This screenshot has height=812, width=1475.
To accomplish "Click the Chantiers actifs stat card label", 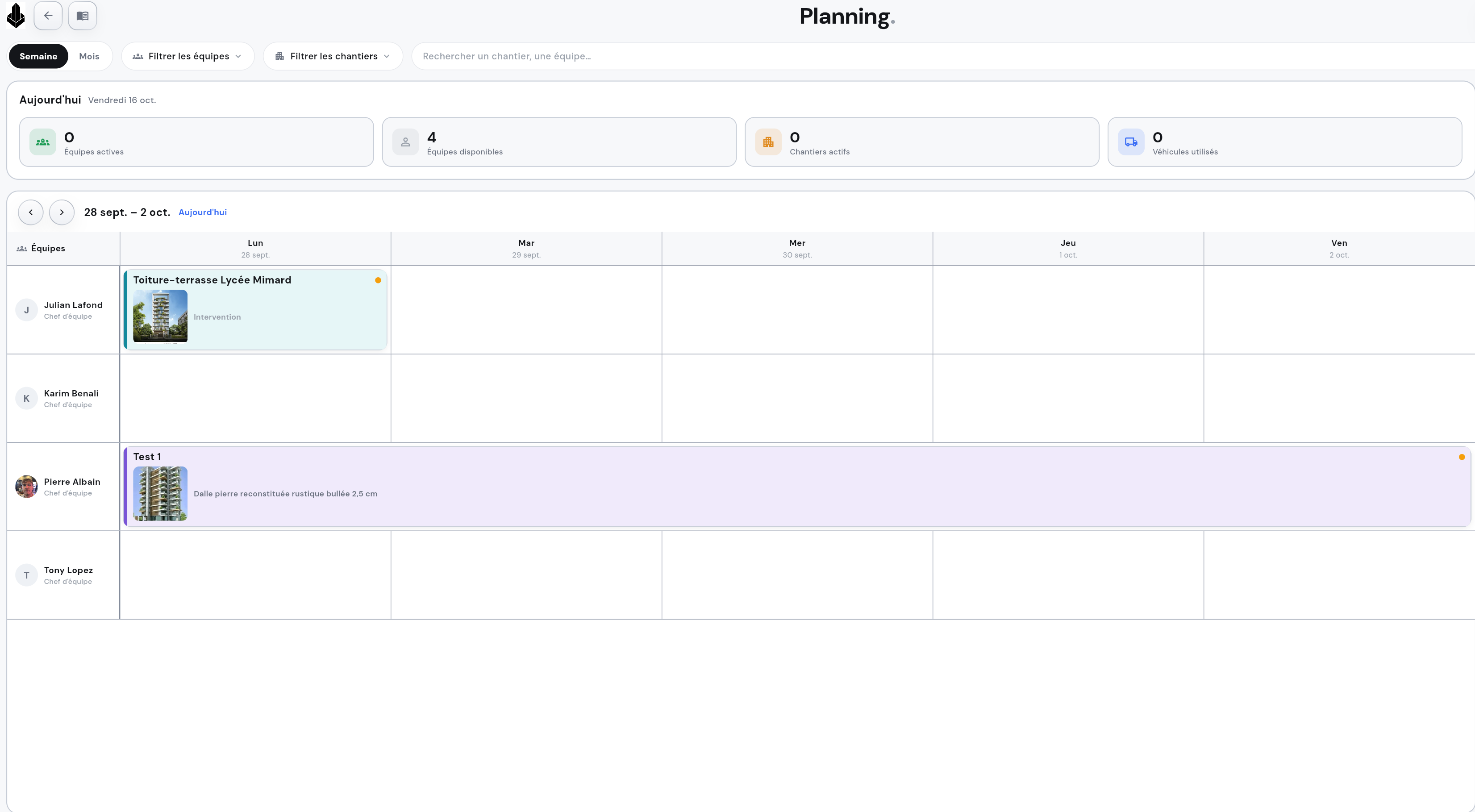I will click(x=819, y=152).
